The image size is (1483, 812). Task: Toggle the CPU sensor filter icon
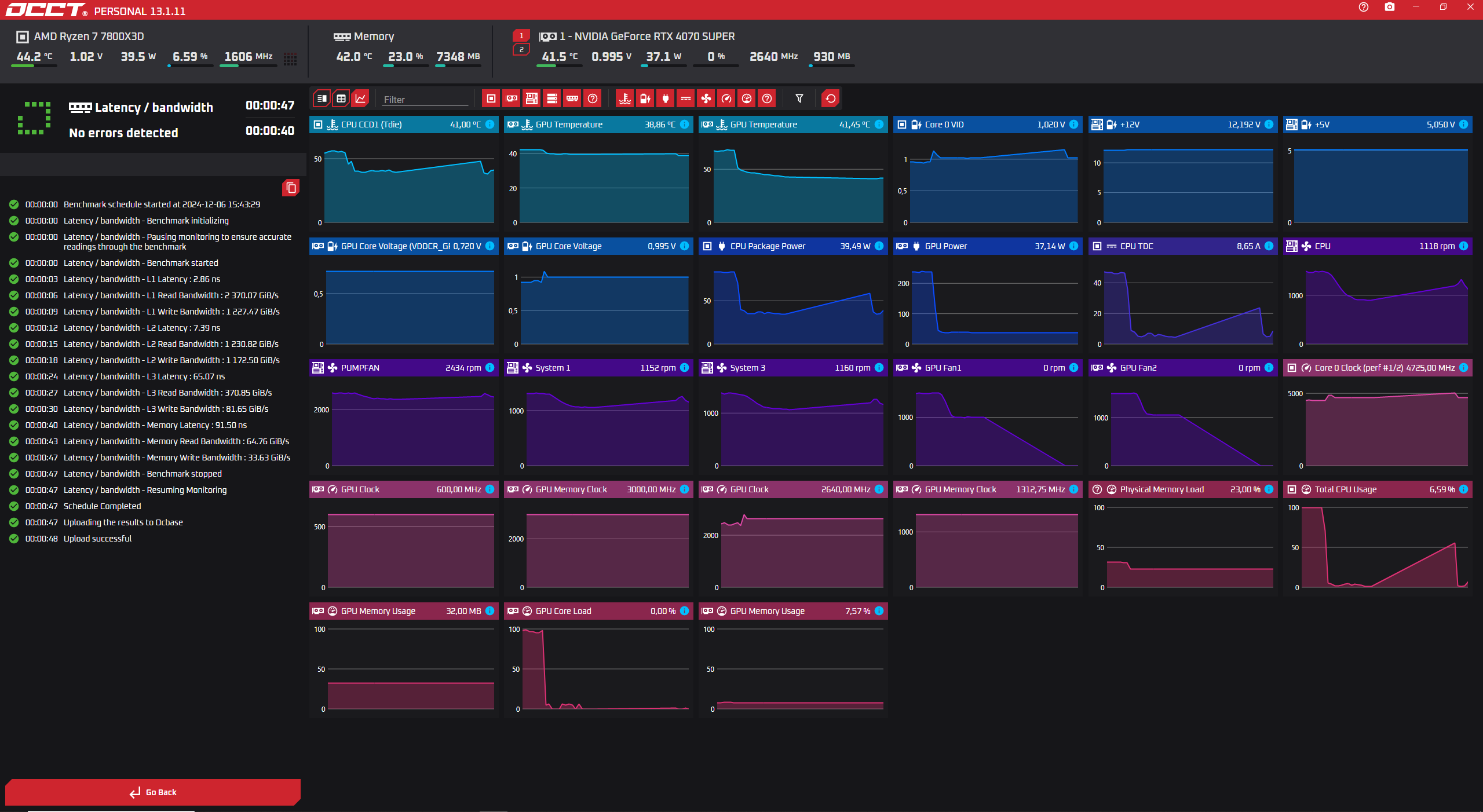coord(491,98)
